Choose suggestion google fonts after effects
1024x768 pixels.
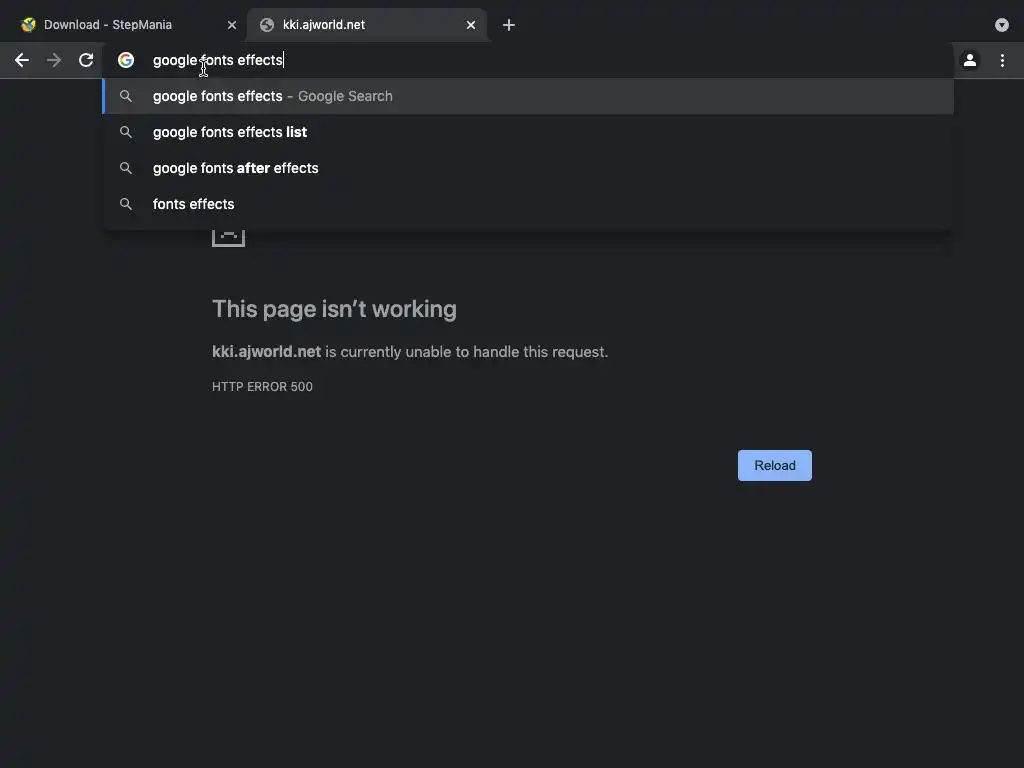click(528, 168)
